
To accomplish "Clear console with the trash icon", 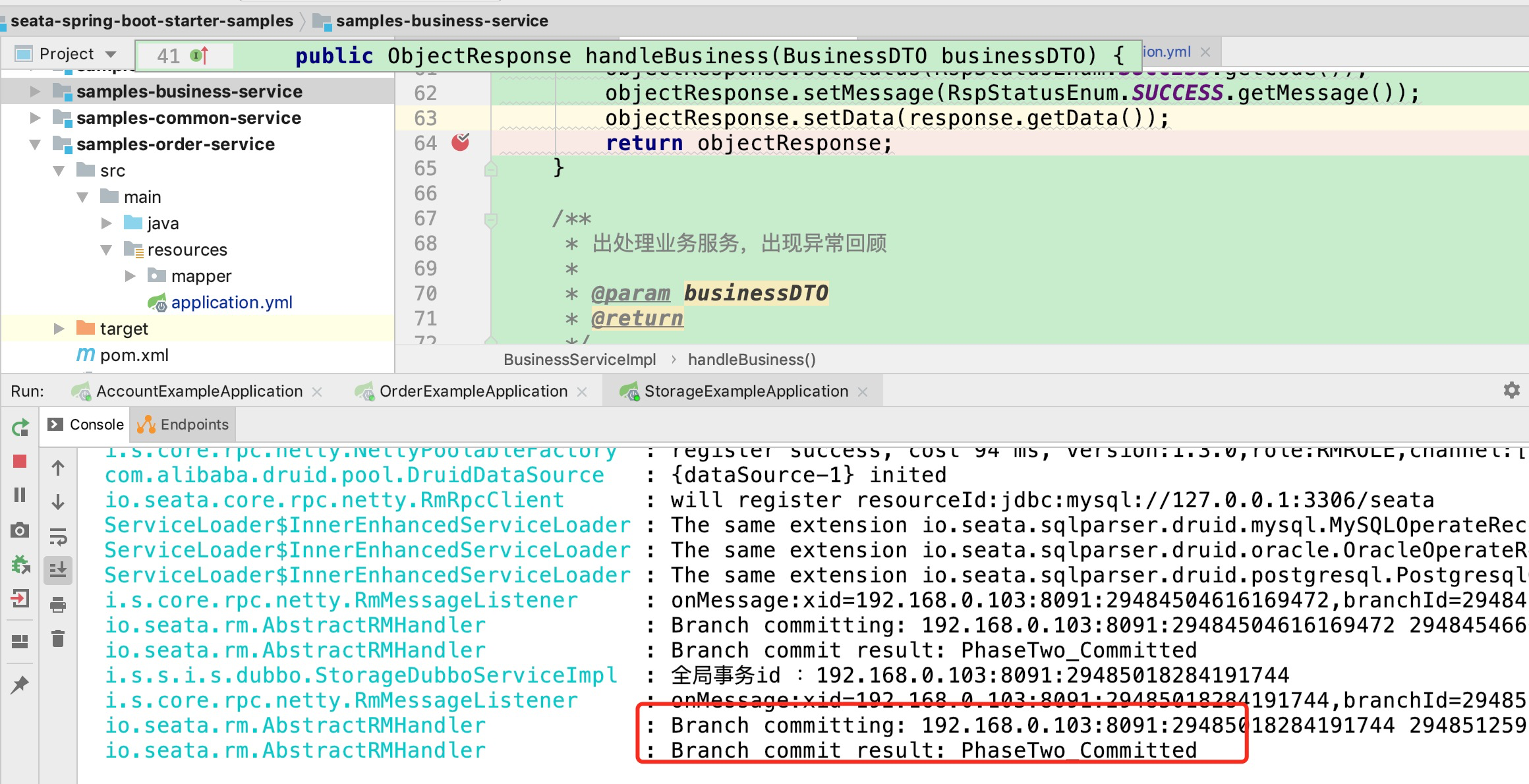I will (58, 638).
